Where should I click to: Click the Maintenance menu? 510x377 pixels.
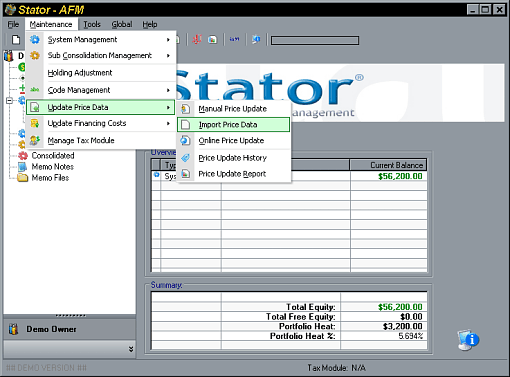tap(51, 24)
